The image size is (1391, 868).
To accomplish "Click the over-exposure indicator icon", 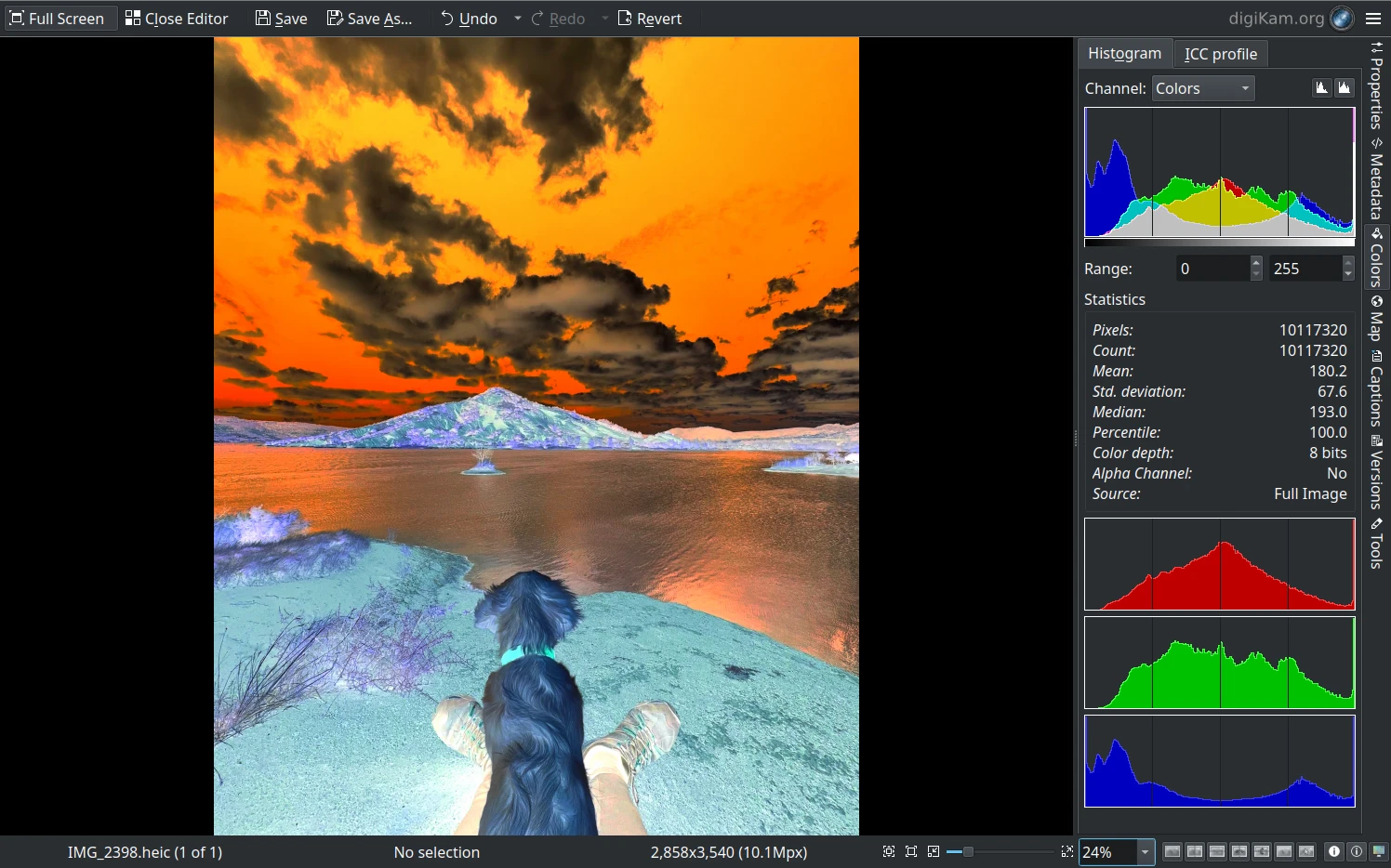I will pyautogui.click(x=1357, y=851).
